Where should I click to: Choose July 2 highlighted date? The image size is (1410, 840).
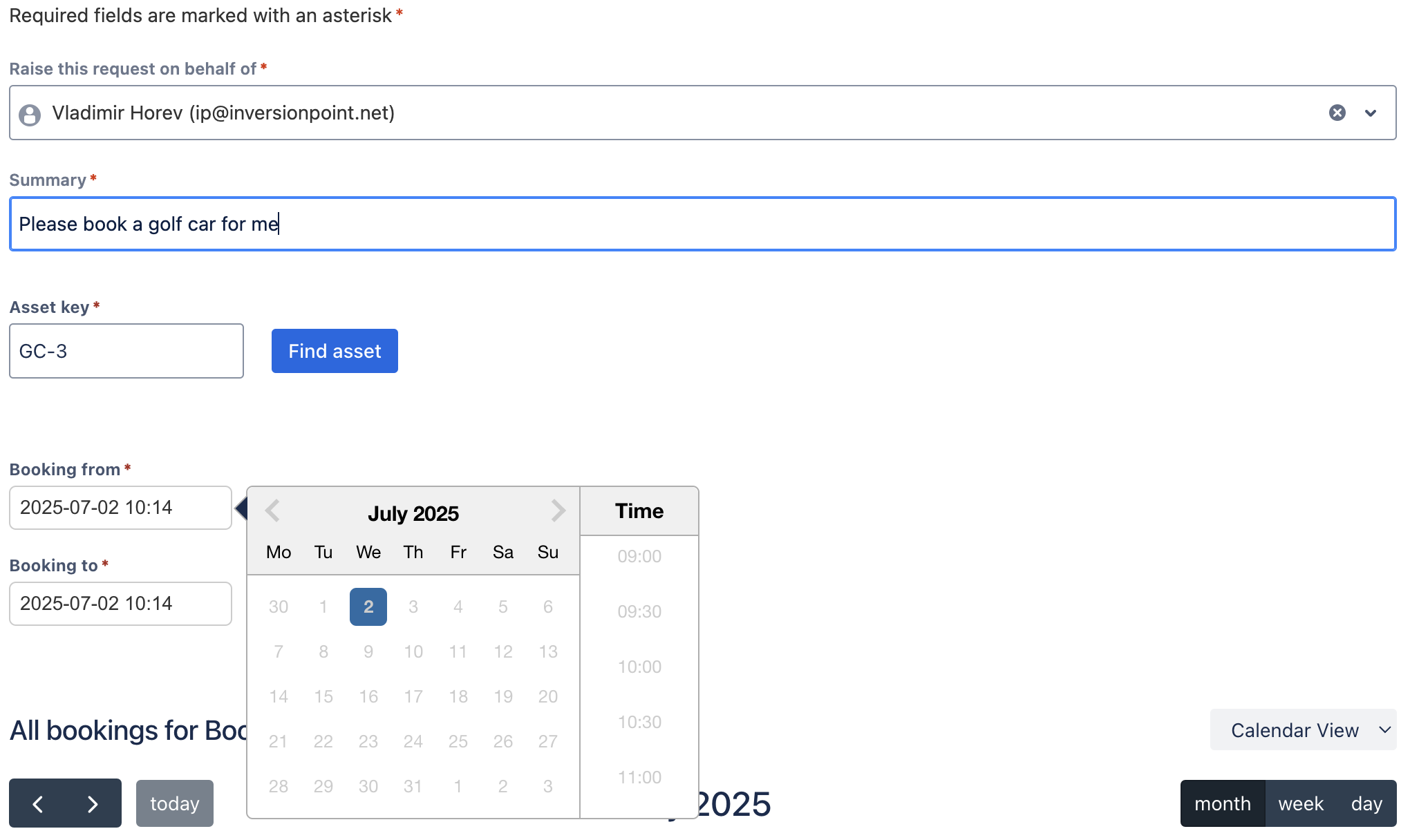pos(368,607)
